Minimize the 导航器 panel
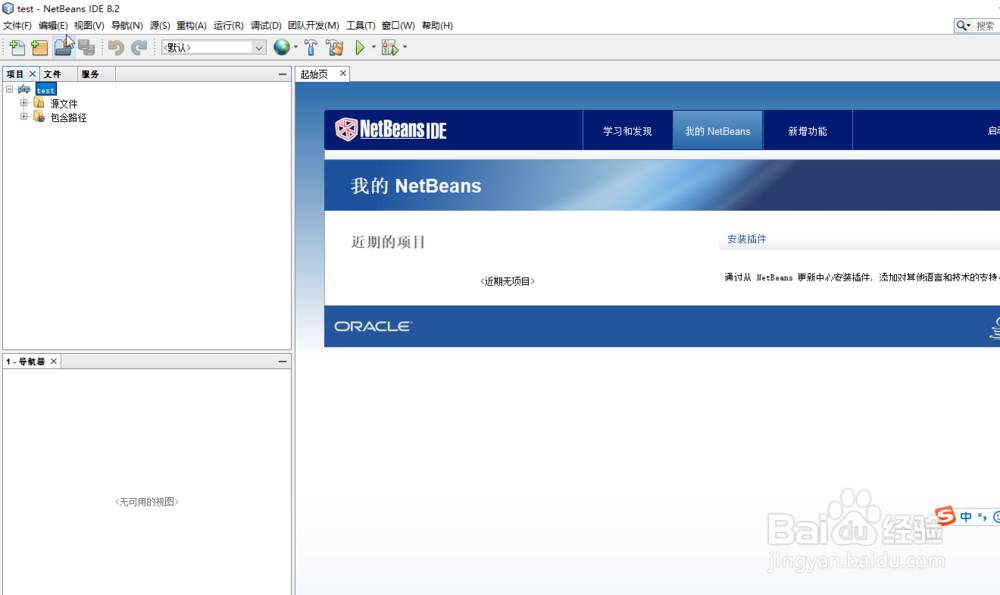 [x=283, y=361]
